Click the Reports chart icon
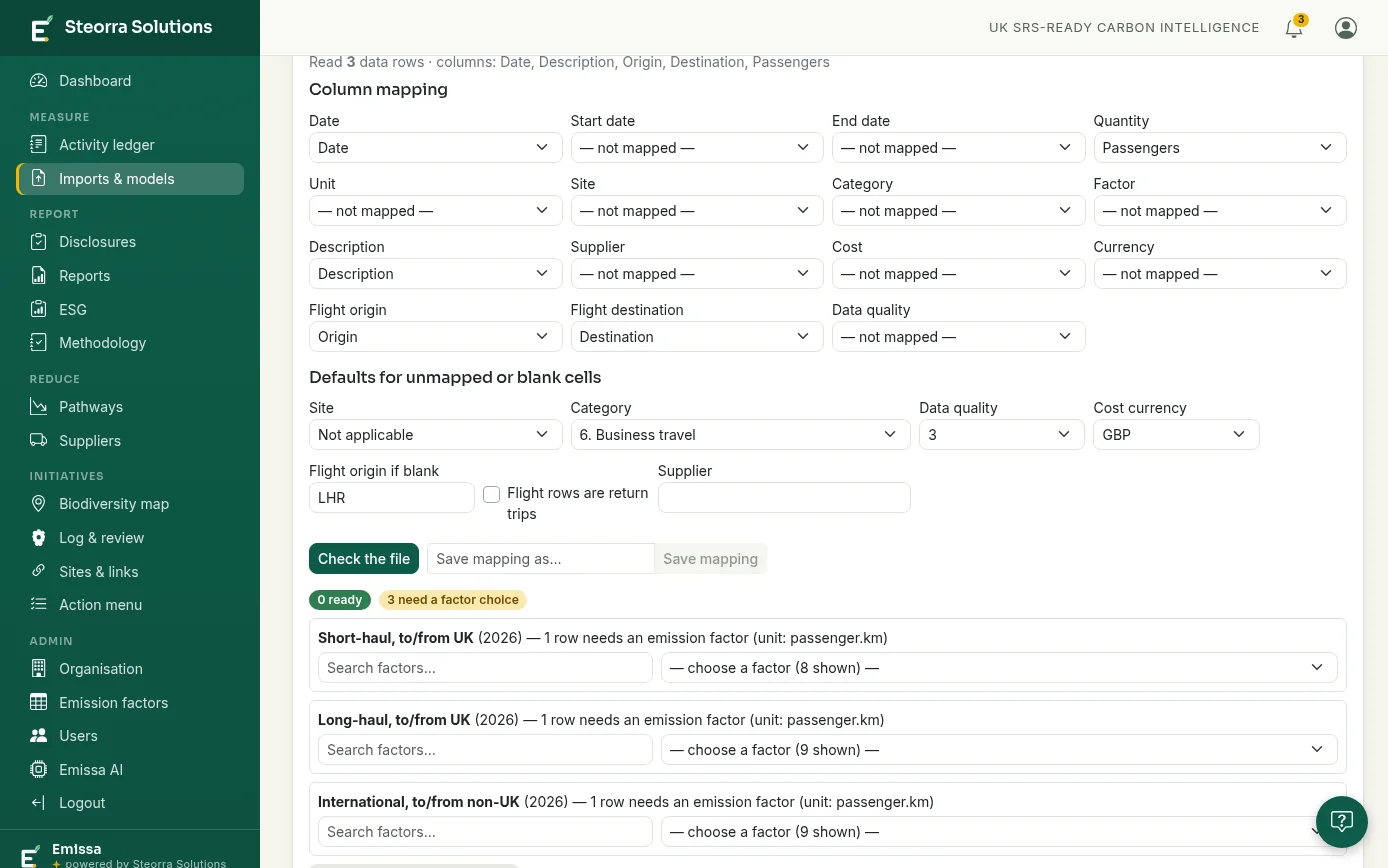The image size is (1388, 868). [38, 276]
